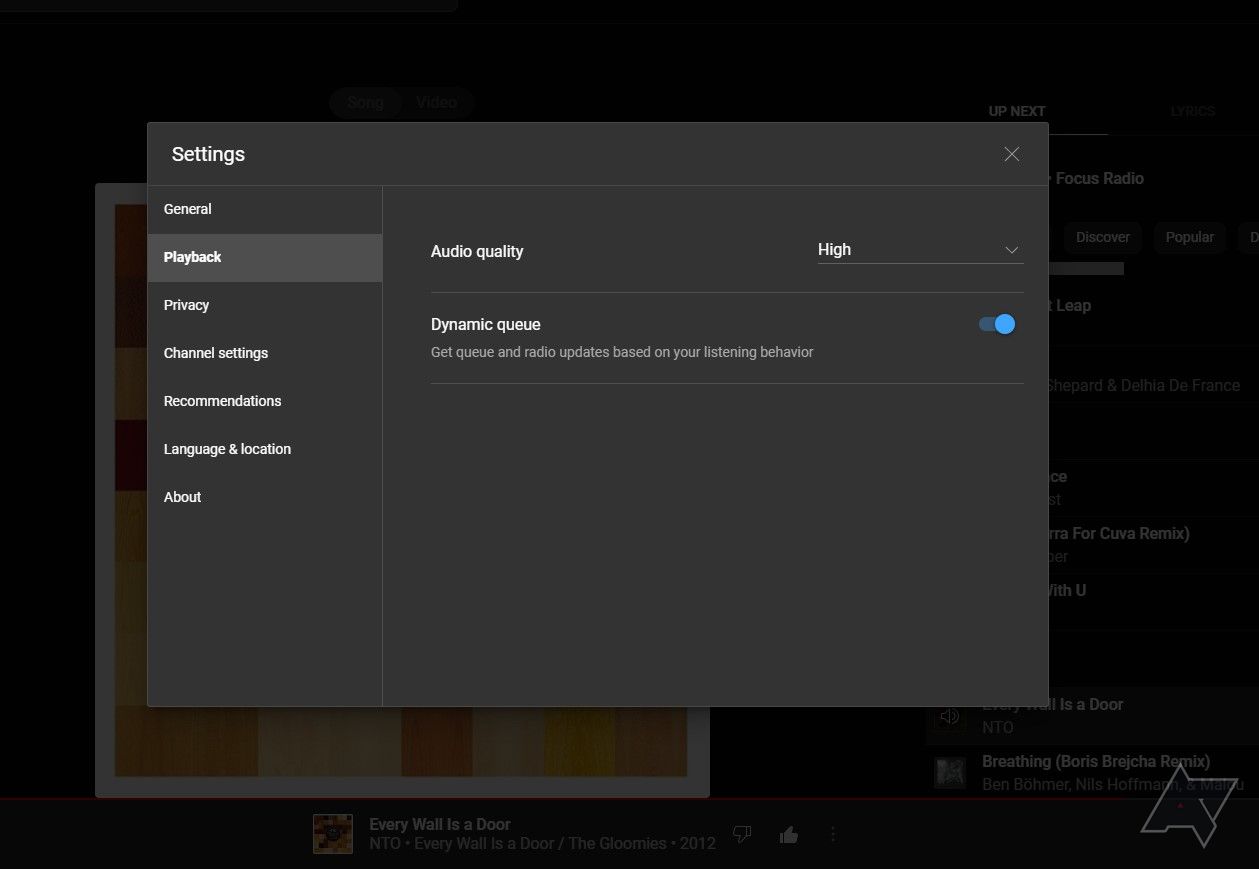
Task: Click the speaker icon beside Every Wall Is a Door
Action: coord(950,716)
